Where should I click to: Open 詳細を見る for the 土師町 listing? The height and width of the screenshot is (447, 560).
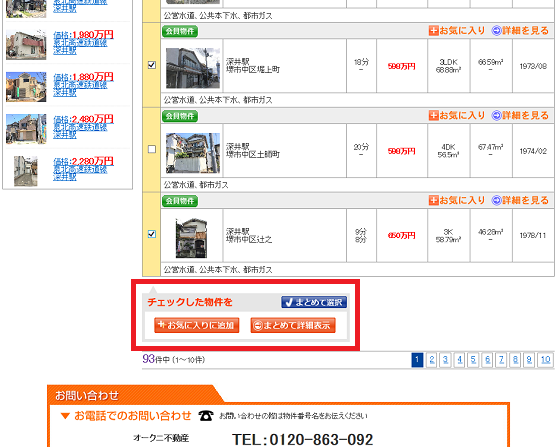tap(520, 115)
